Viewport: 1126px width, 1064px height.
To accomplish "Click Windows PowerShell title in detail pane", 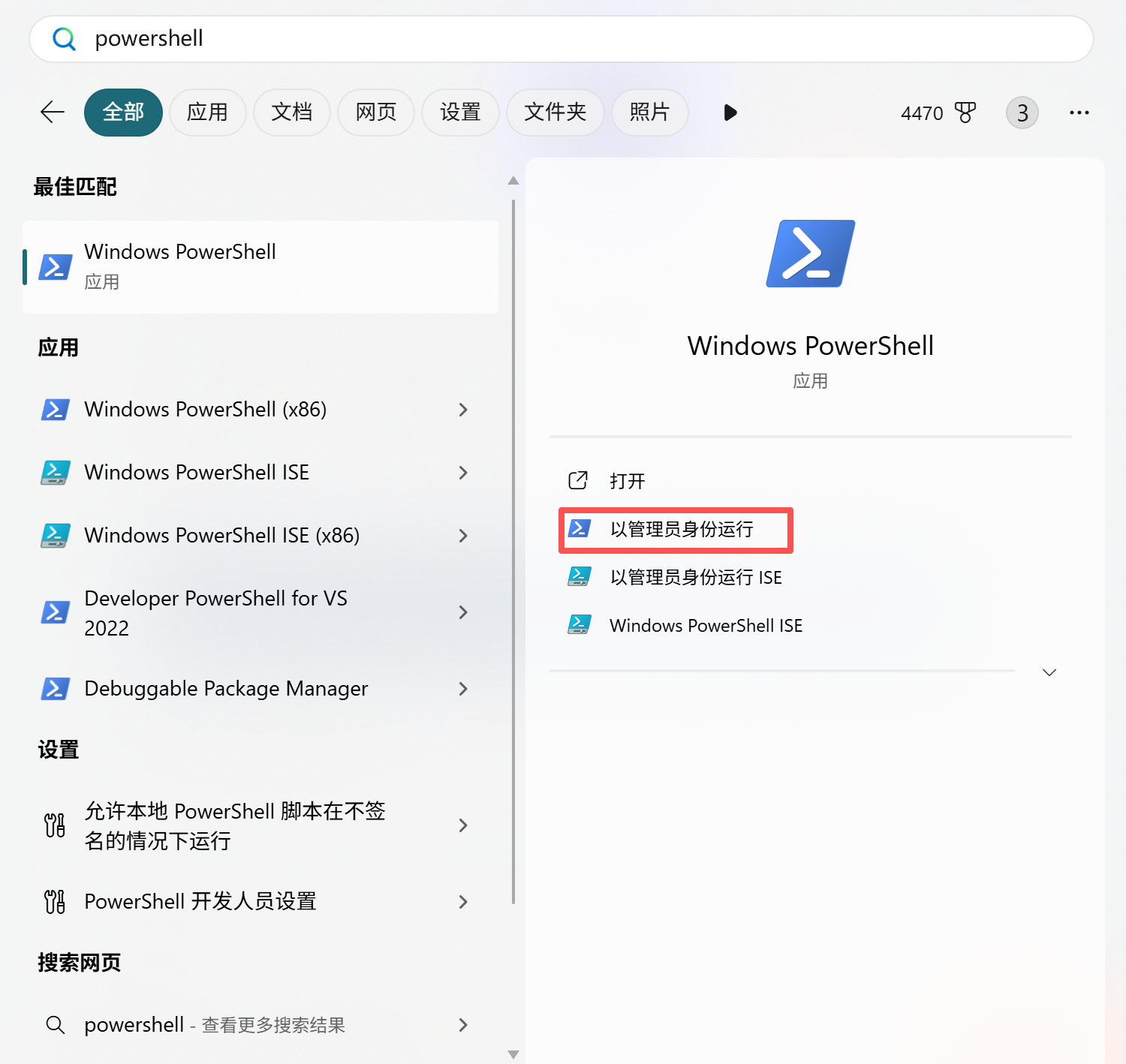I will click(811, 346).
